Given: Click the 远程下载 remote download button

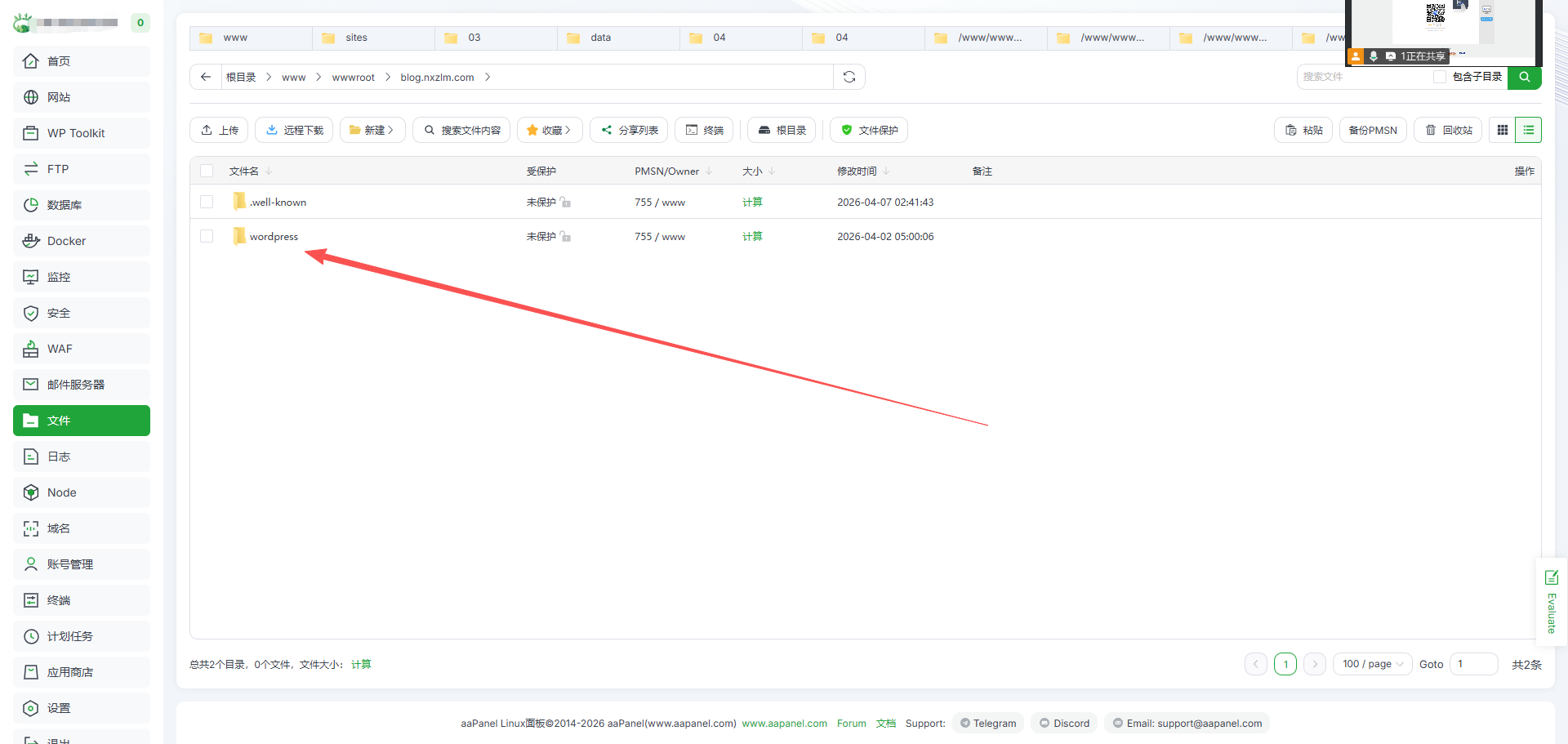Looking at the screenshot, I should click(294, 130).
